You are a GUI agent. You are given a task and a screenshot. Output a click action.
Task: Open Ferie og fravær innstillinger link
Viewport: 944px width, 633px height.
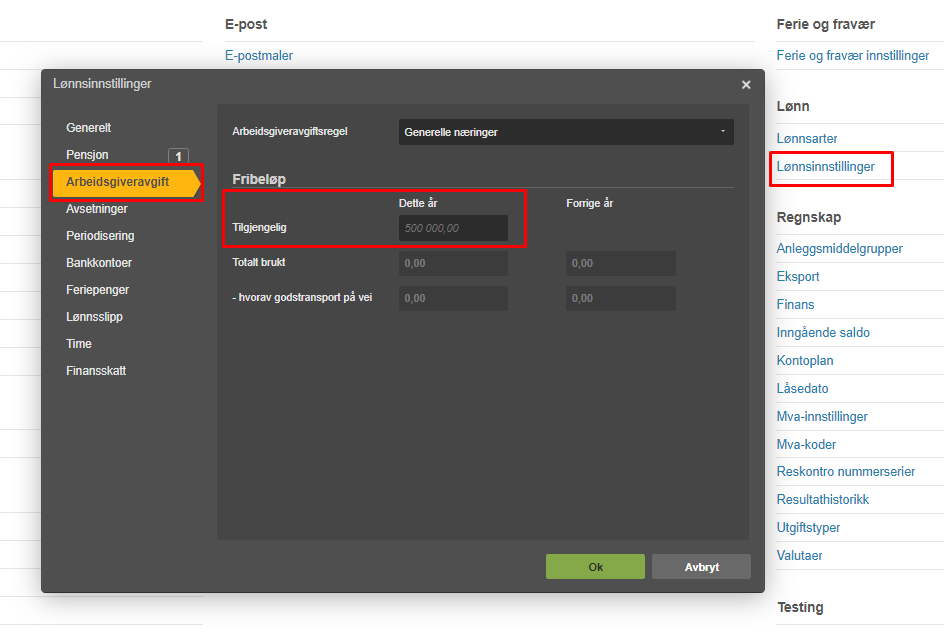point(852,55)
